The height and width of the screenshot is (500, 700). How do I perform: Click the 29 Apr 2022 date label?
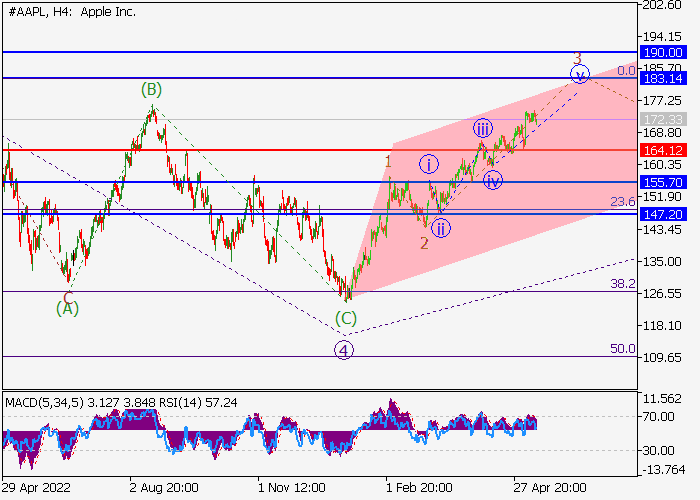(37, 487)
